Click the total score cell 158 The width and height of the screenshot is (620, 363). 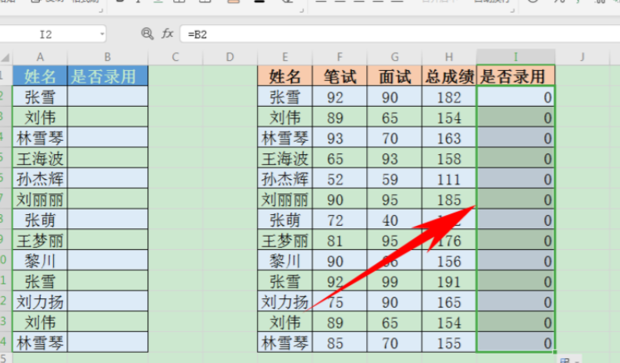pos(449,159)
